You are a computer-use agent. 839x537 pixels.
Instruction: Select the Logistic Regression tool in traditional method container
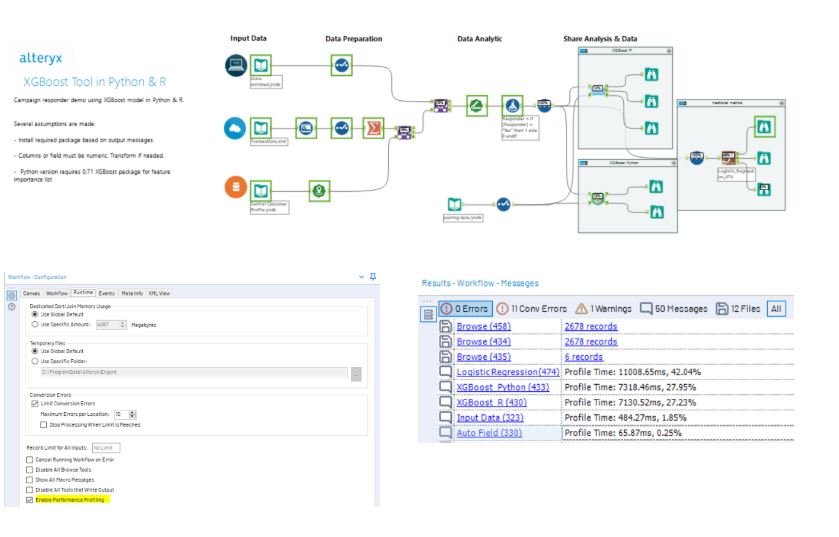coord(729,157)
